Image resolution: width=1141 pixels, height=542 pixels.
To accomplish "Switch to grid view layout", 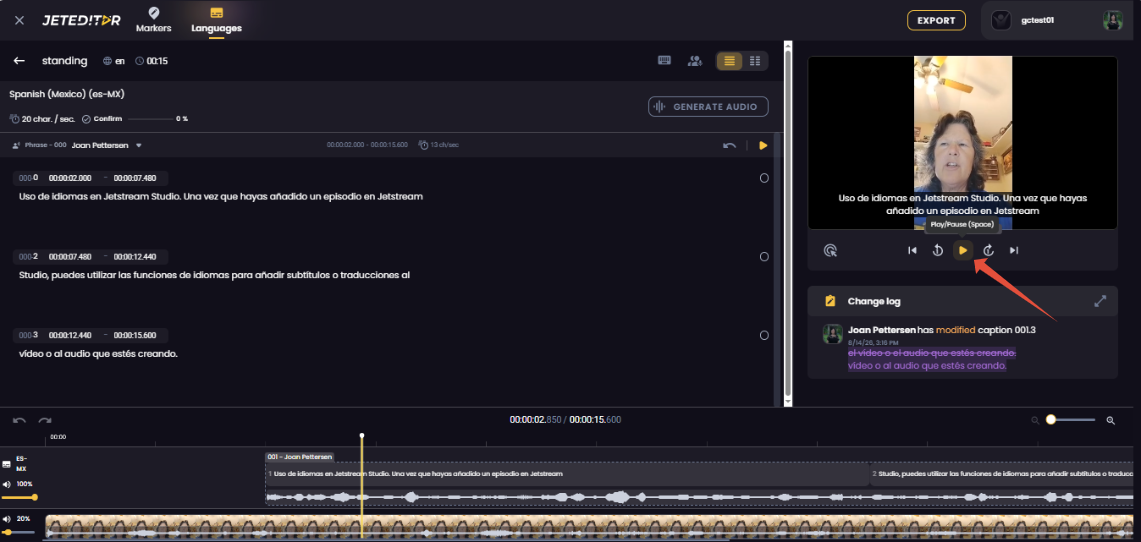I will (755, 61).
